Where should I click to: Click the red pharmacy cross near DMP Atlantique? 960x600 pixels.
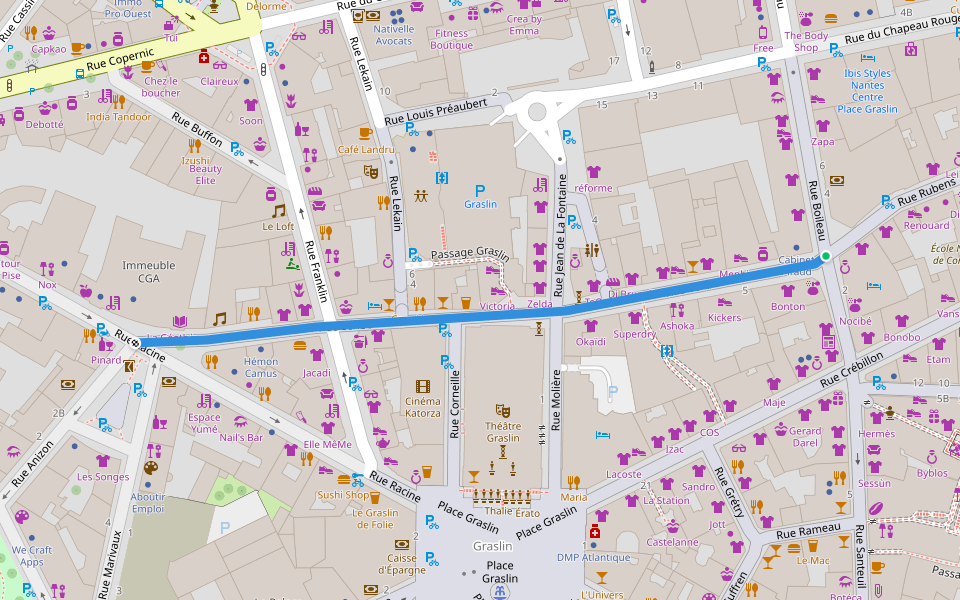pyautogui.click(x=595, y=532)
